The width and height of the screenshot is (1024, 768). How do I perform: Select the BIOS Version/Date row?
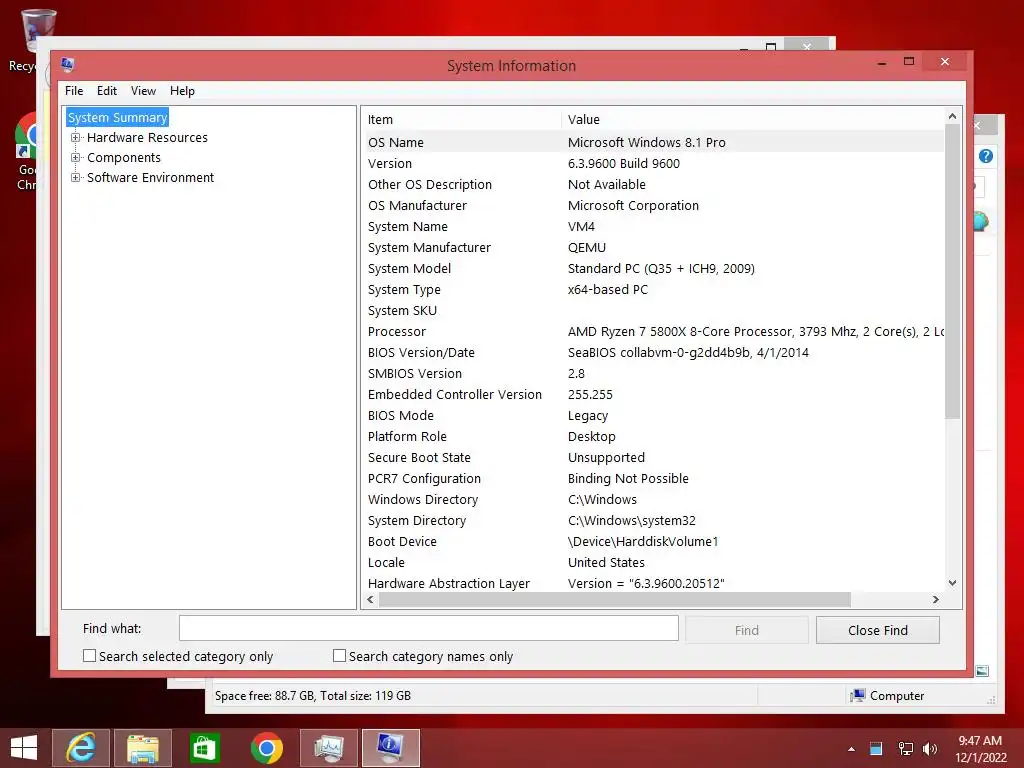pos(653,353)
